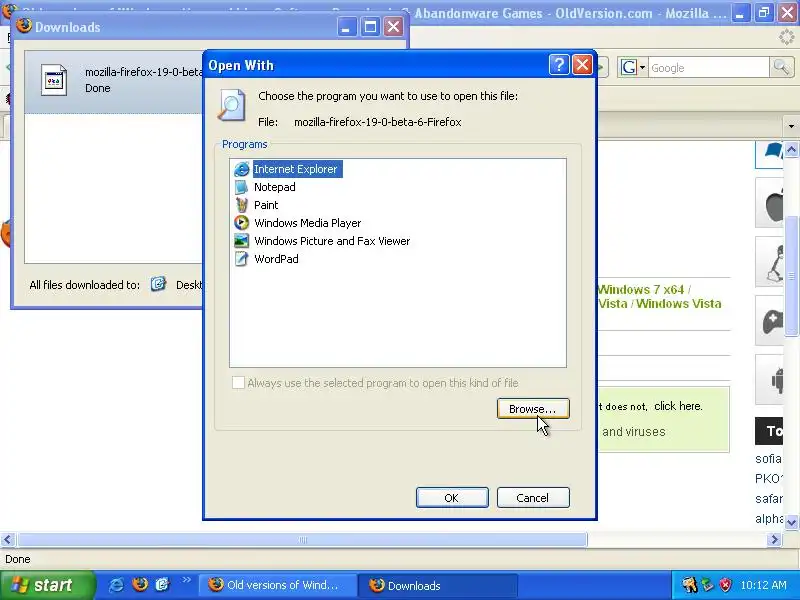Viewport: 800px width, 600px height.
Task: Click the Show Desktop Quick Launch icon
Action: (162, 585)
